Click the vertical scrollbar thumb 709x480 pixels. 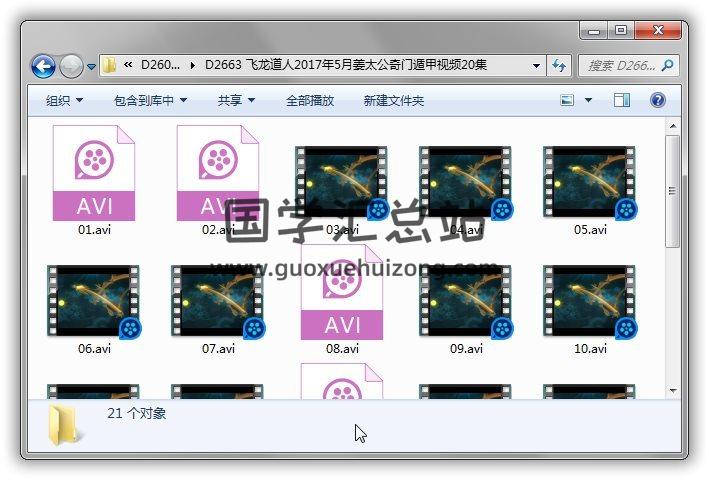672,191
